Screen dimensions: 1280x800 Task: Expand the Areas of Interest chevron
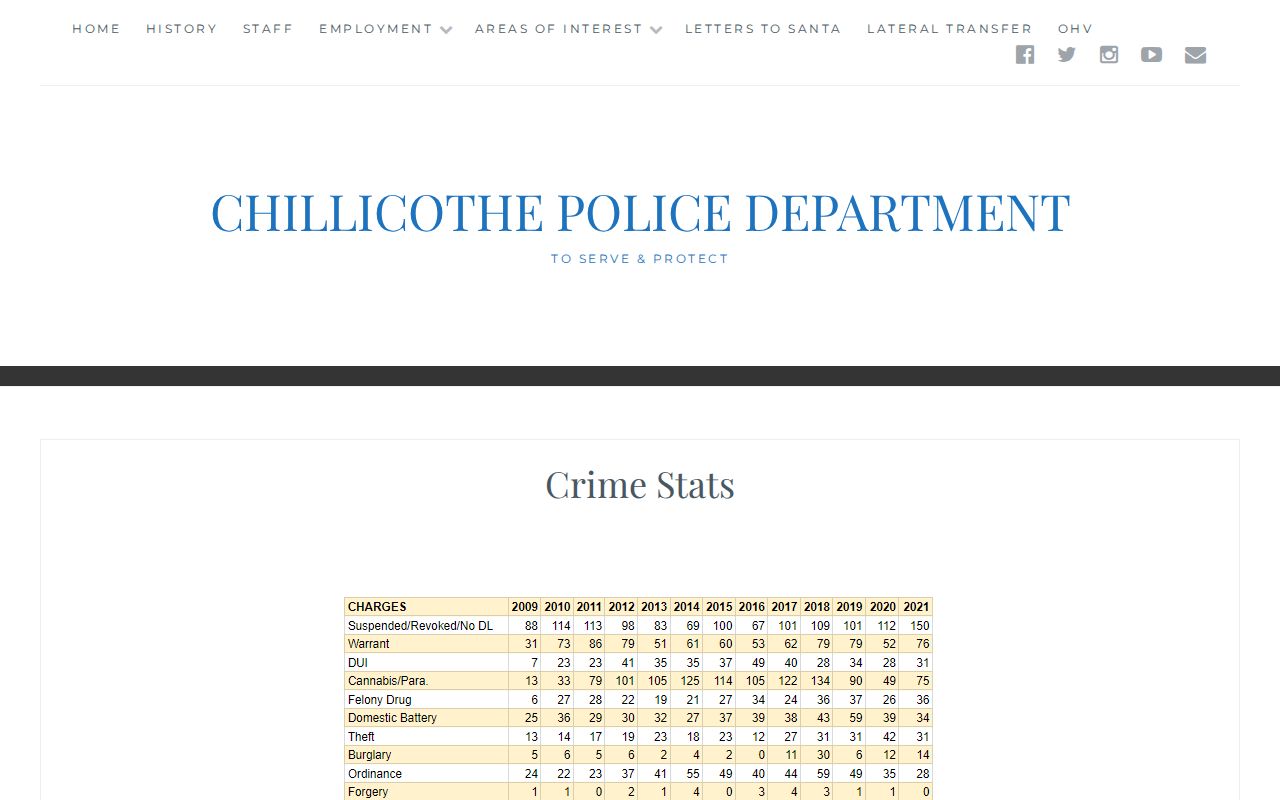(x=656, y=30)
